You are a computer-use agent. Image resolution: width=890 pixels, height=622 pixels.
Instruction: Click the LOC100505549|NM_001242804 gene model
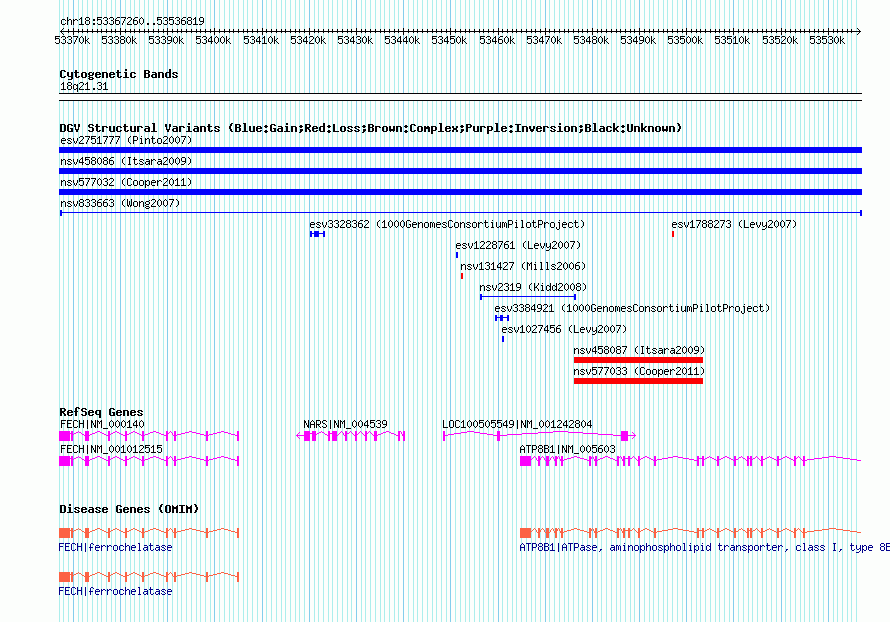(x=539, y=436)
